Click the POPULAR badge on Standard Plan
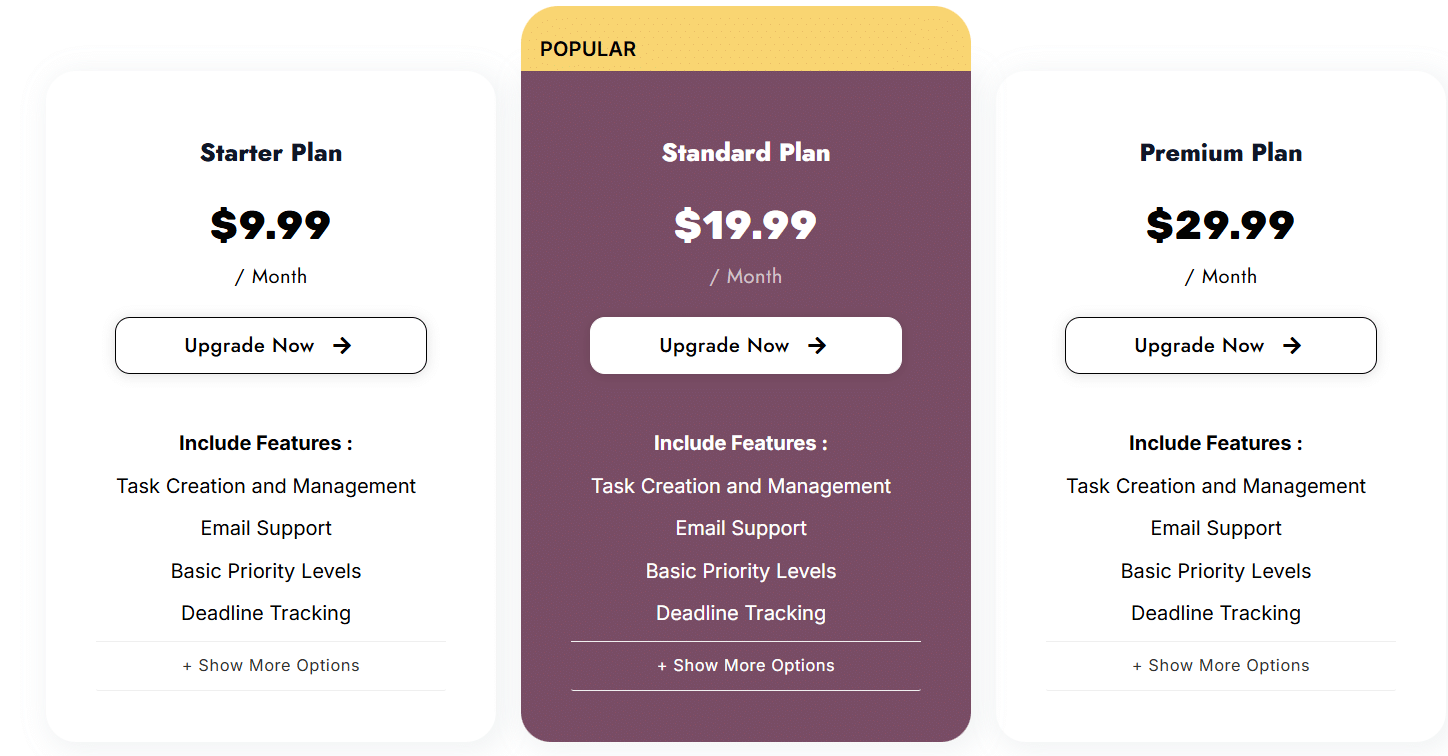Image resolution: width=1448 pixels, height=756 pixels. pos(588,49)
